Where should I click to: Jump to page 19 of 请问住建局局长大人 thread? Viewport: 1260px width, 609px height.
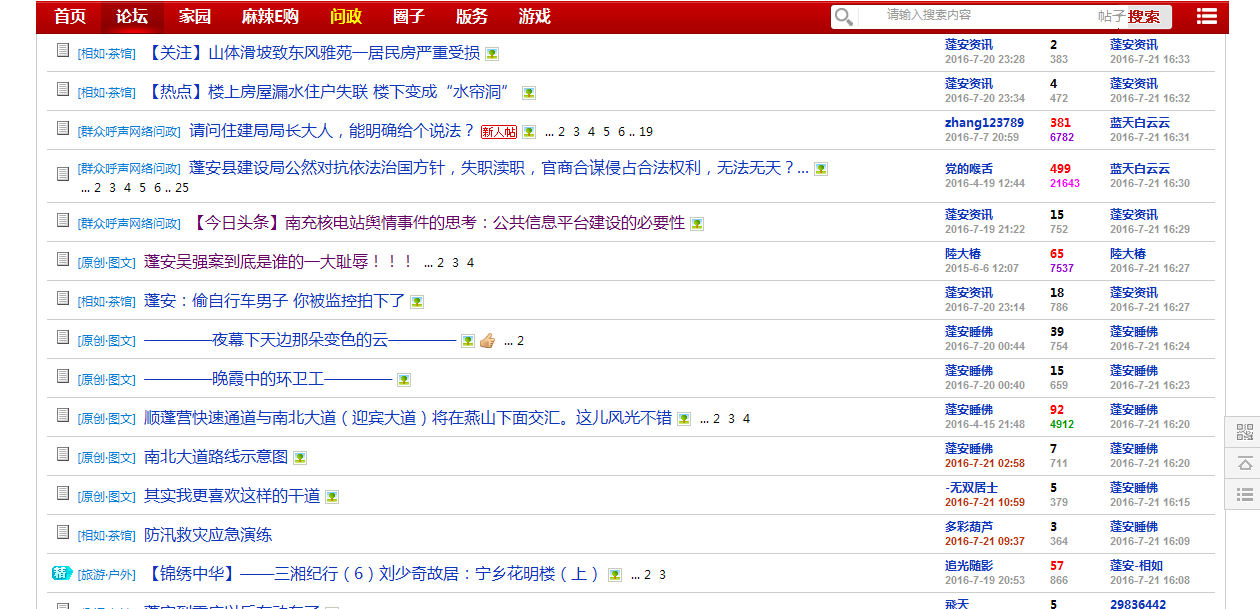(x=646, y=132)
